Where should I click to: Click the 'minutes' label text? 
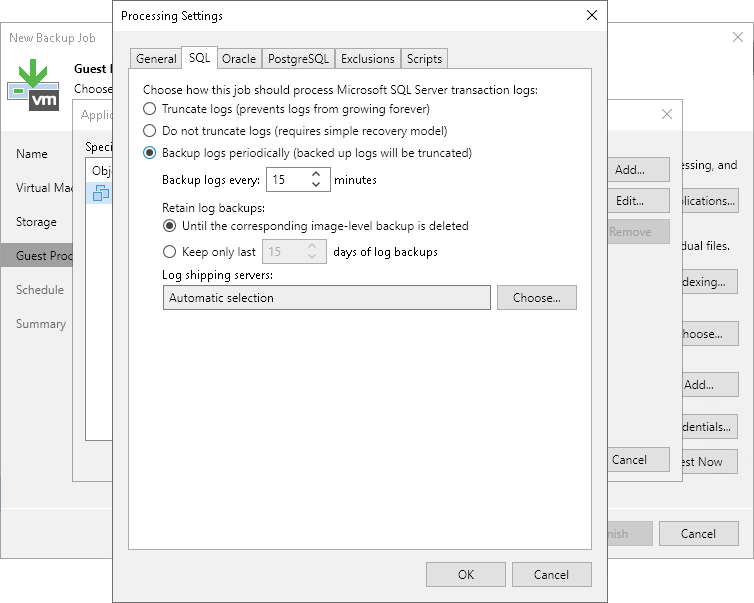pyautogui.click(x=355, y=180)
